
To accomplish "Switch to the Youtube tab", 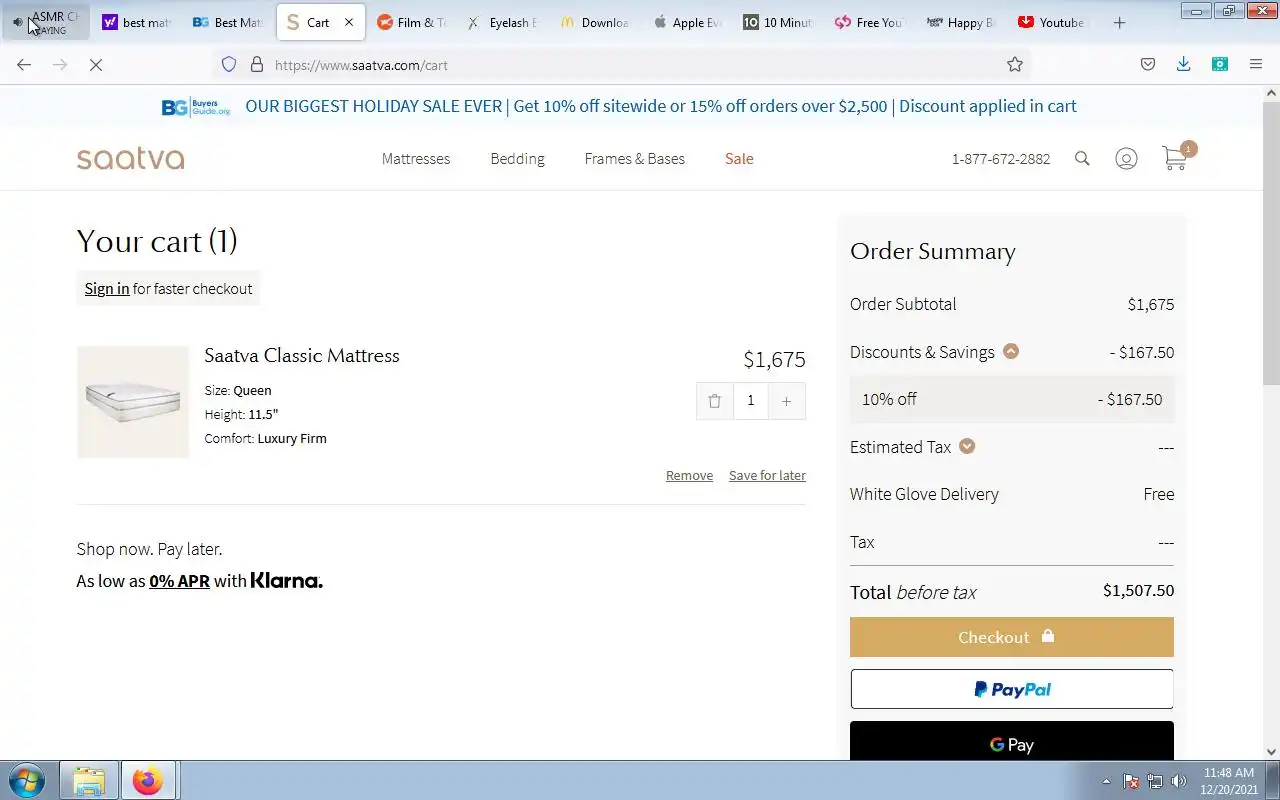I will point(1052,22).
